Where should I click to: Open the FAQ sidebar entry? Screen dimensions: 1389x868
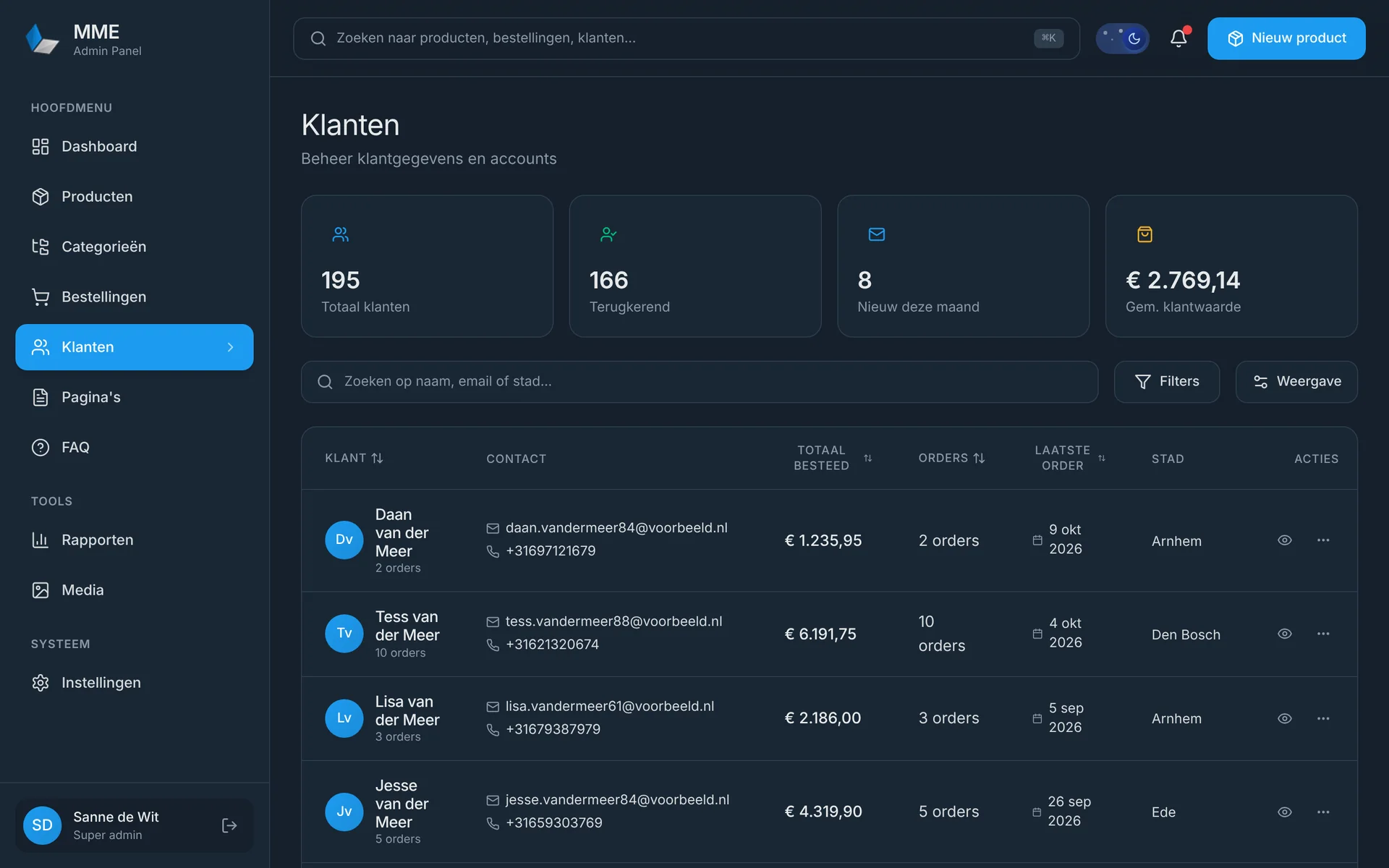(135, 448)
